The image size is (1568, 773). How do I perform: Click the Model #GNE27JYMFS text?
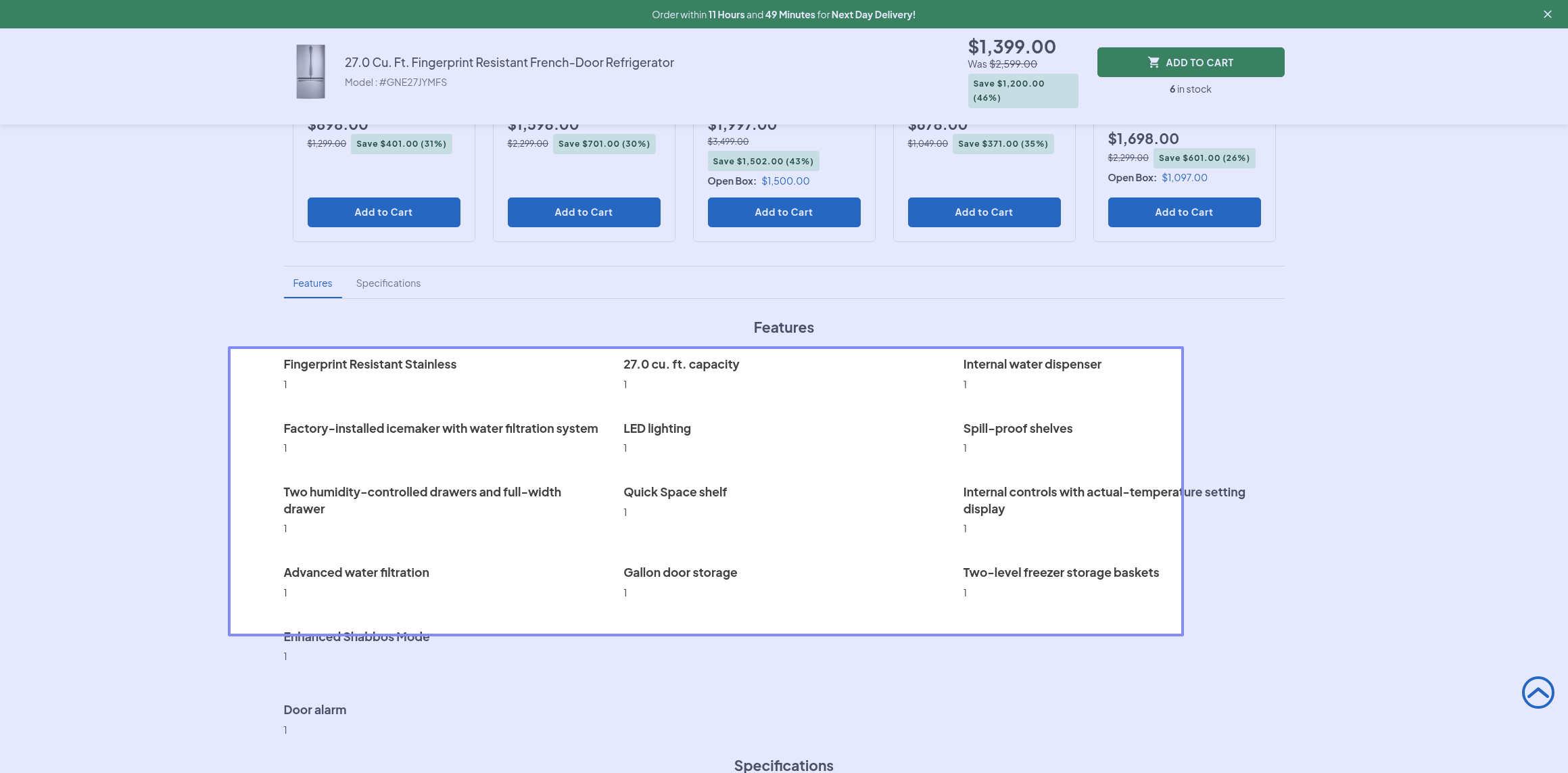[x=396, y=83]
